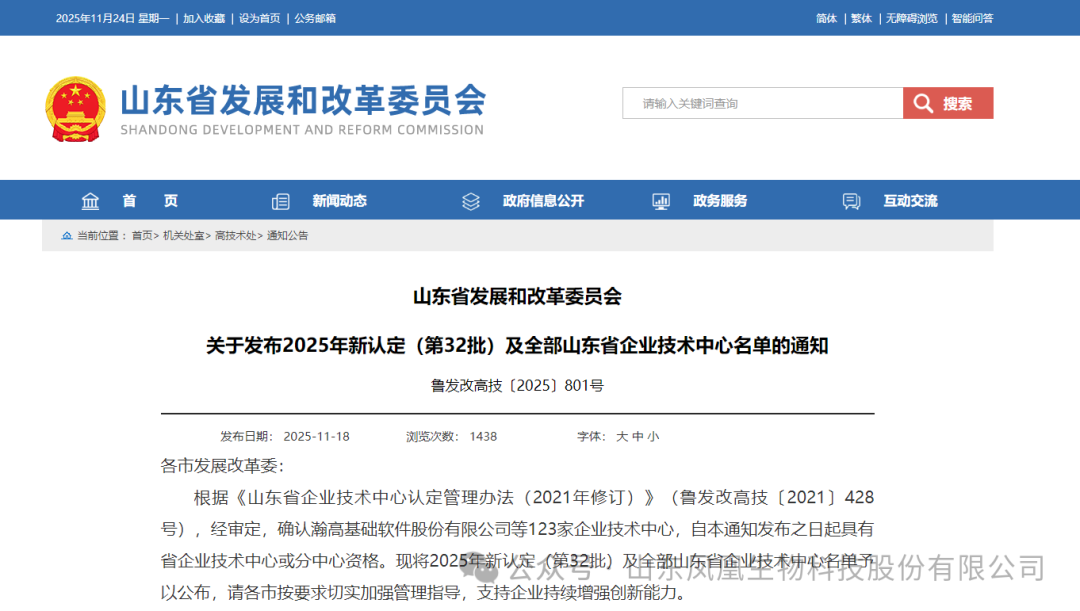Click the magnifier icon in search button
1080x611 pixels.
click(923, 103)
